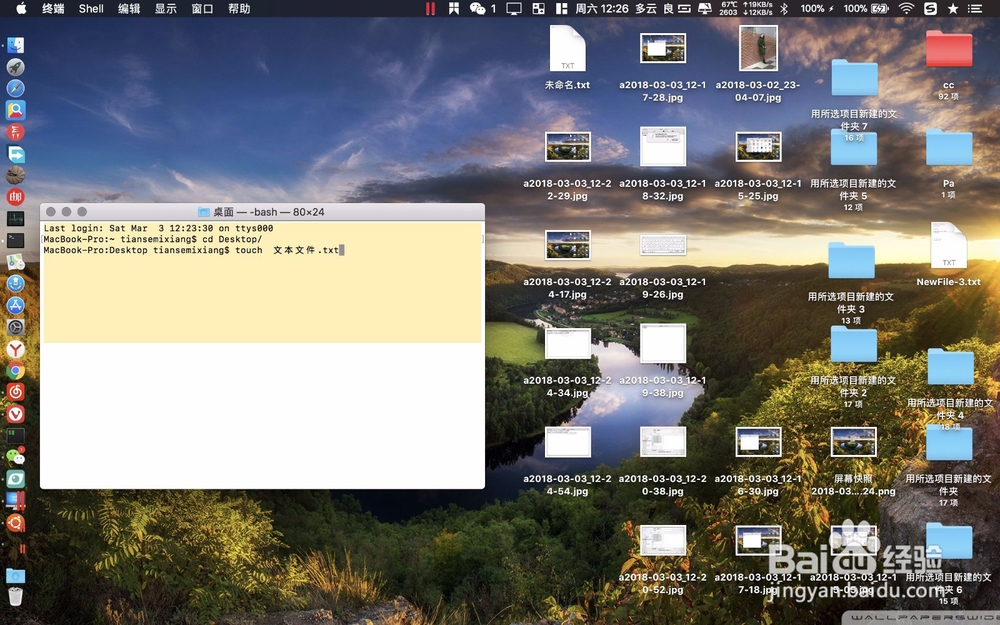The height and width of the screenshot is (625, 1000).
Task: Launch Yandex browser from the Dock
Action: pyautogui.click(x=15, y=349)
